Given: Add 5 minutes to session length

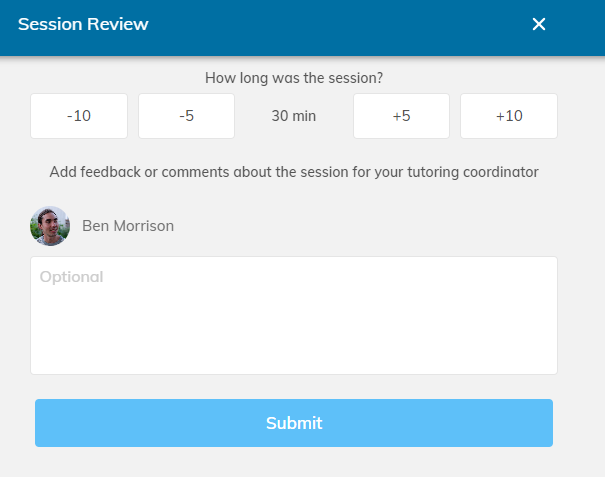Looking at the screenshot, I should tap(401, 116).
